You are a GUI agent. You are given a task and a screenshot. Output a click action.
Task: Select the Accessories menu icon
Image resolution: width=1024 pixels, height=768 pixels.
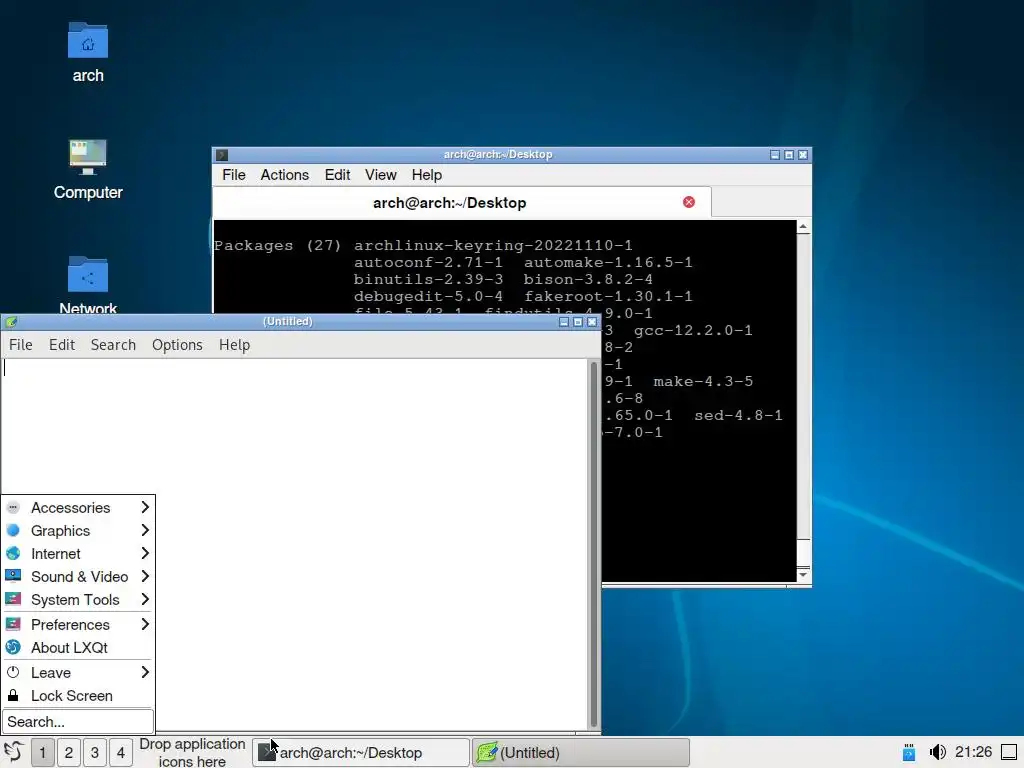coord(13,507)
